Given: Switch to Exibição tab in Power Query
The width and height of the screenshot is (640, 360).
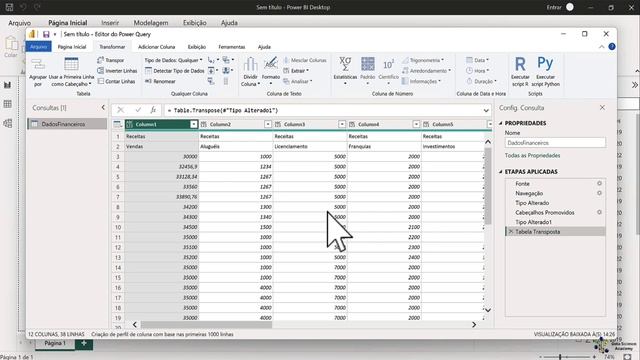Looking at the screenshot, I should pos(197,47).
